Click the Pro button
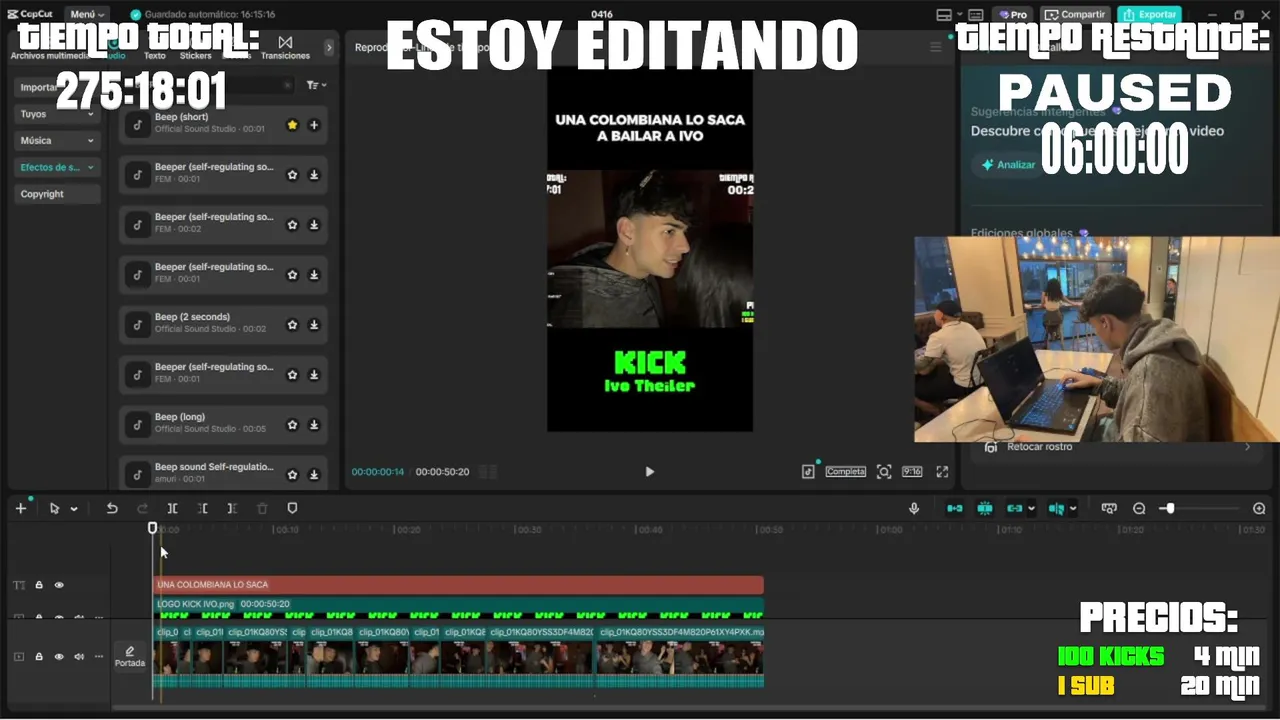Viewport: 1280px width, 720px height. [x=1014, y=15]
